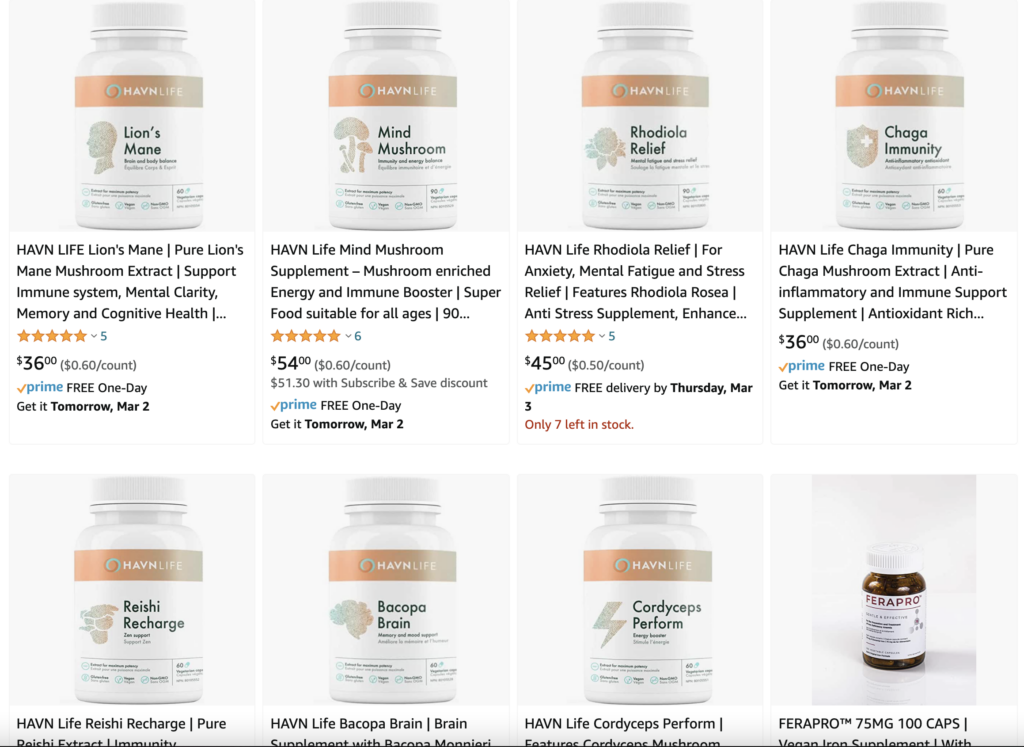Open HAVN Life Chaga Immunity title link
This screenshot has height=747, width=1024.
click(892, 281)
